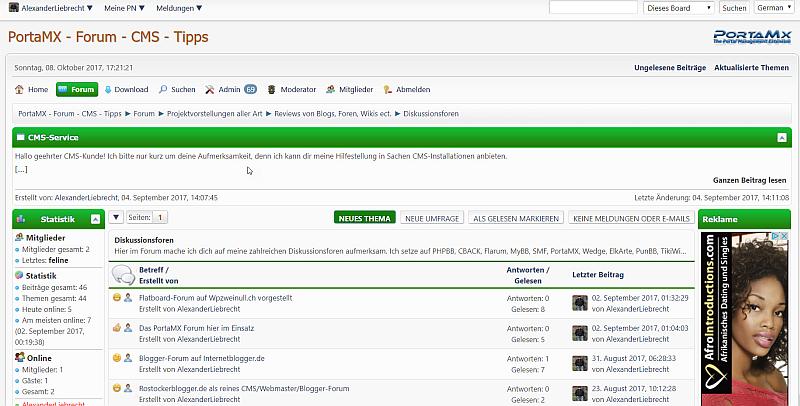Click the Abmelden key icon
800x406 pixels.
[387, 89]
